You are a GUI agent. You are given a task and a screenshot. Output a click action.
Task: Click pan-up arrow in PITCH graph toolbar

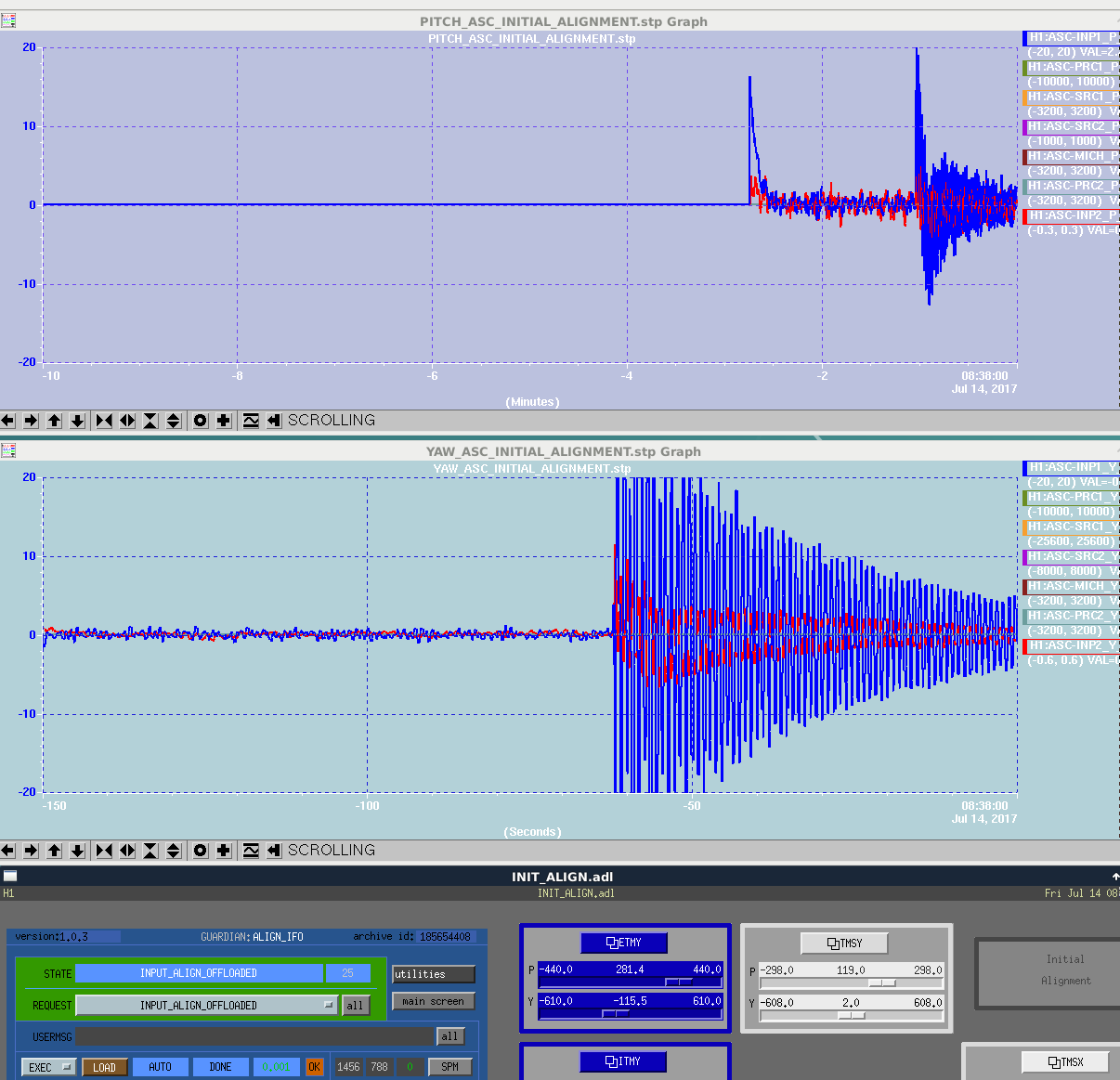tap(55, 421)
